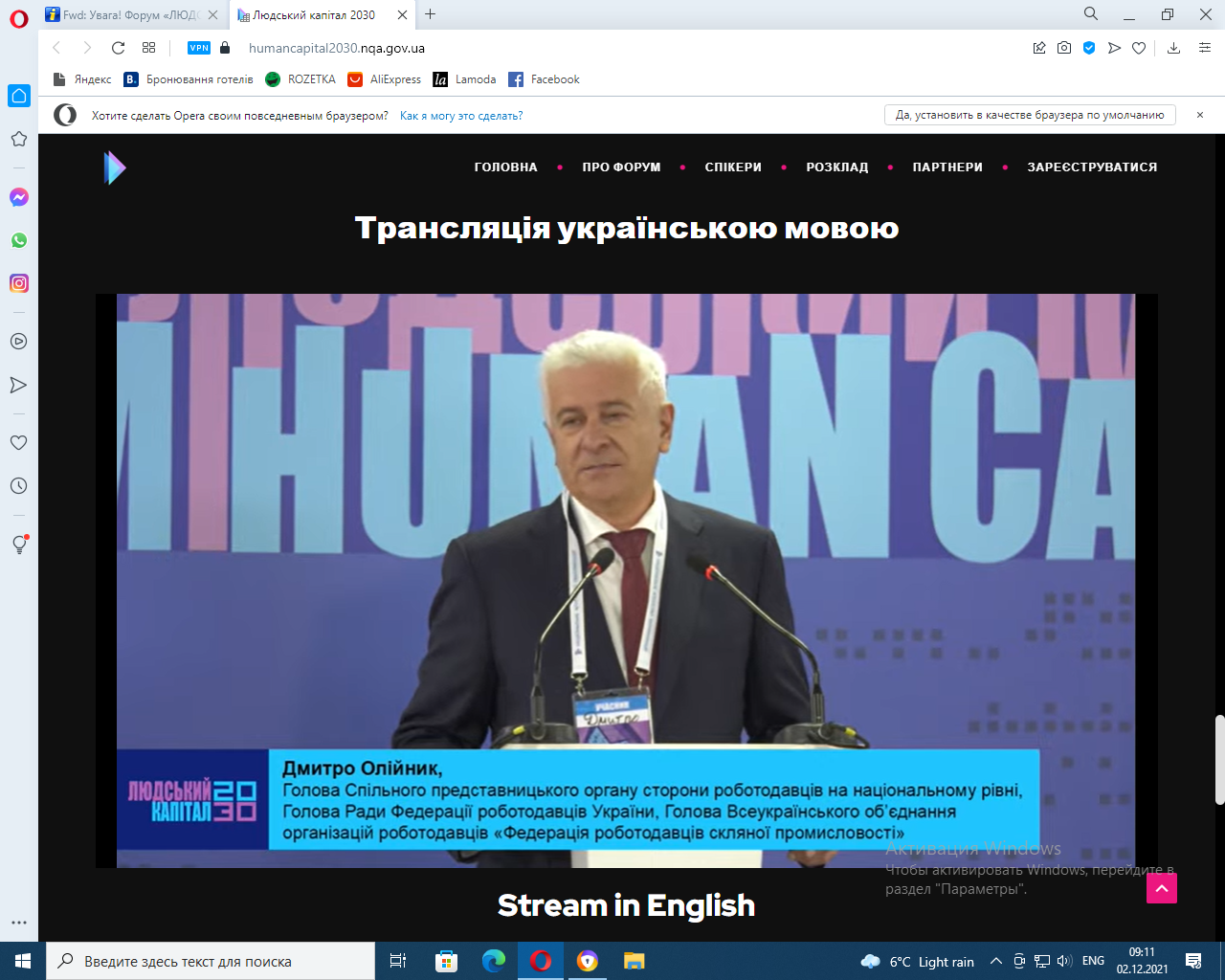Open the AliExpress bookmark
This screenshot has height=980, width=1225.
[x=384, y=79]
